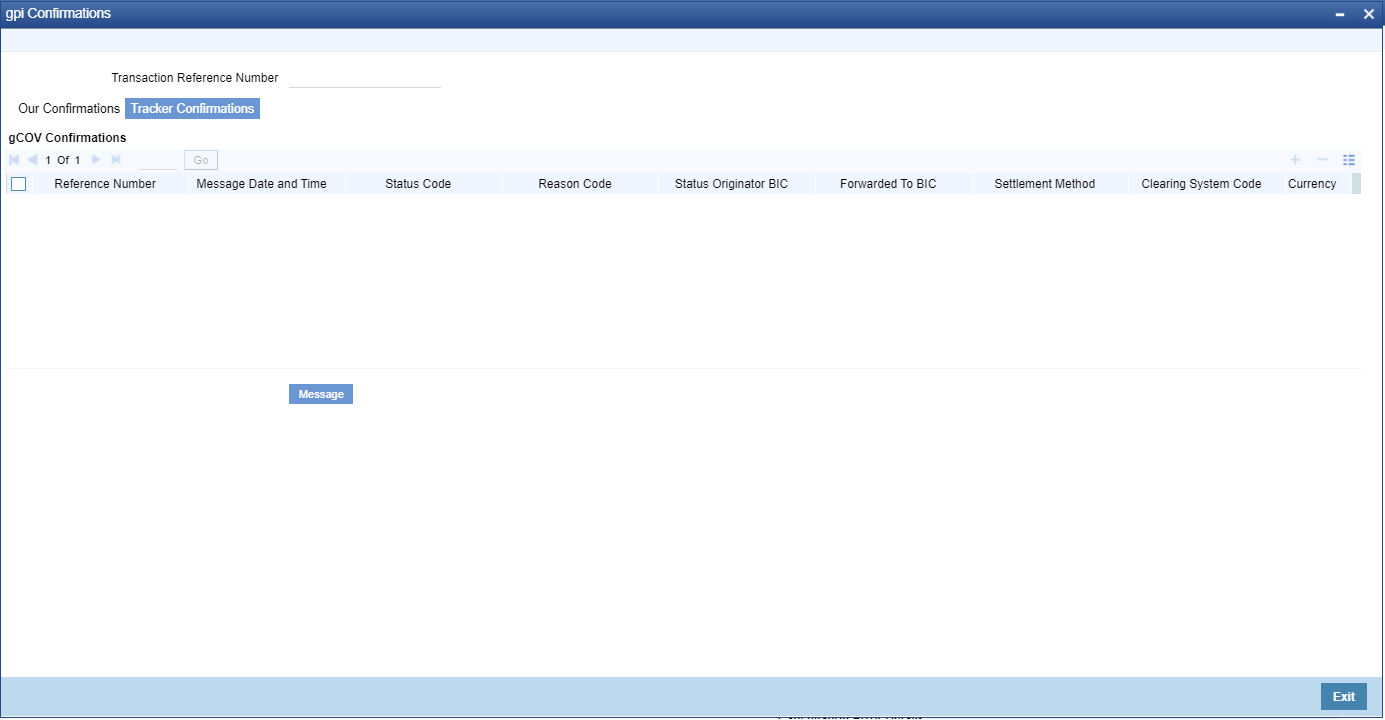
Task: Minimize the gpi Confirmations window
Action: pyautogui.click(x=1340, y=14)
